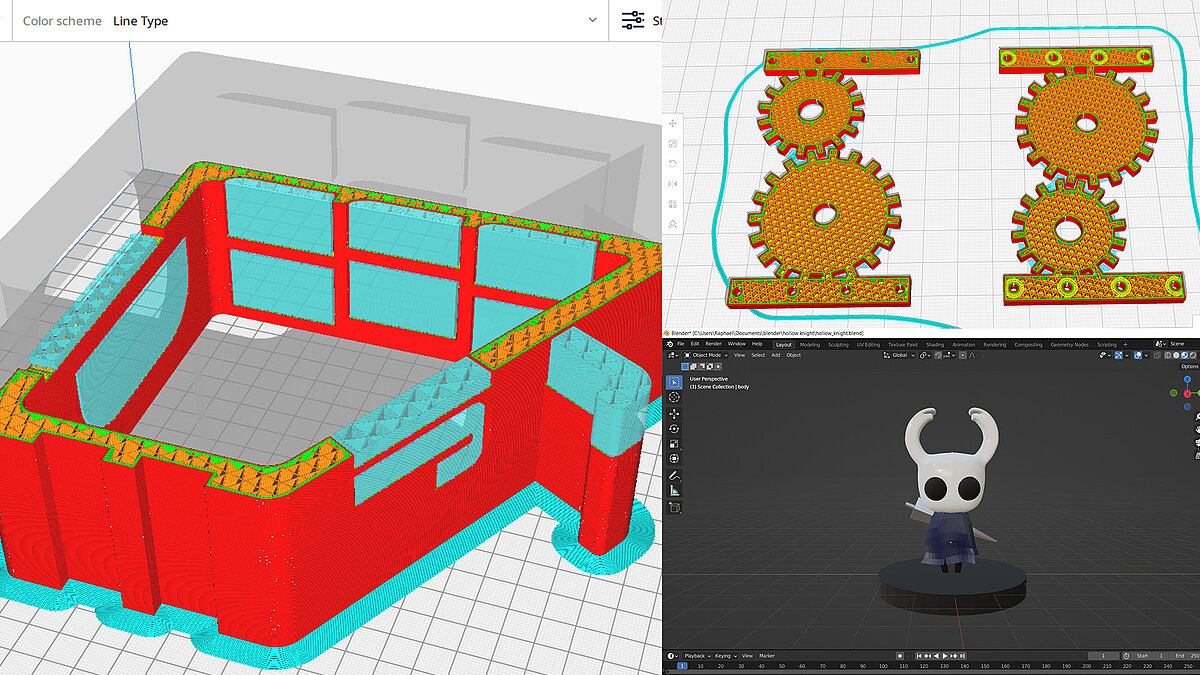Select the Rotate tool in Cura's side toolbar

[x=673, y=163]
